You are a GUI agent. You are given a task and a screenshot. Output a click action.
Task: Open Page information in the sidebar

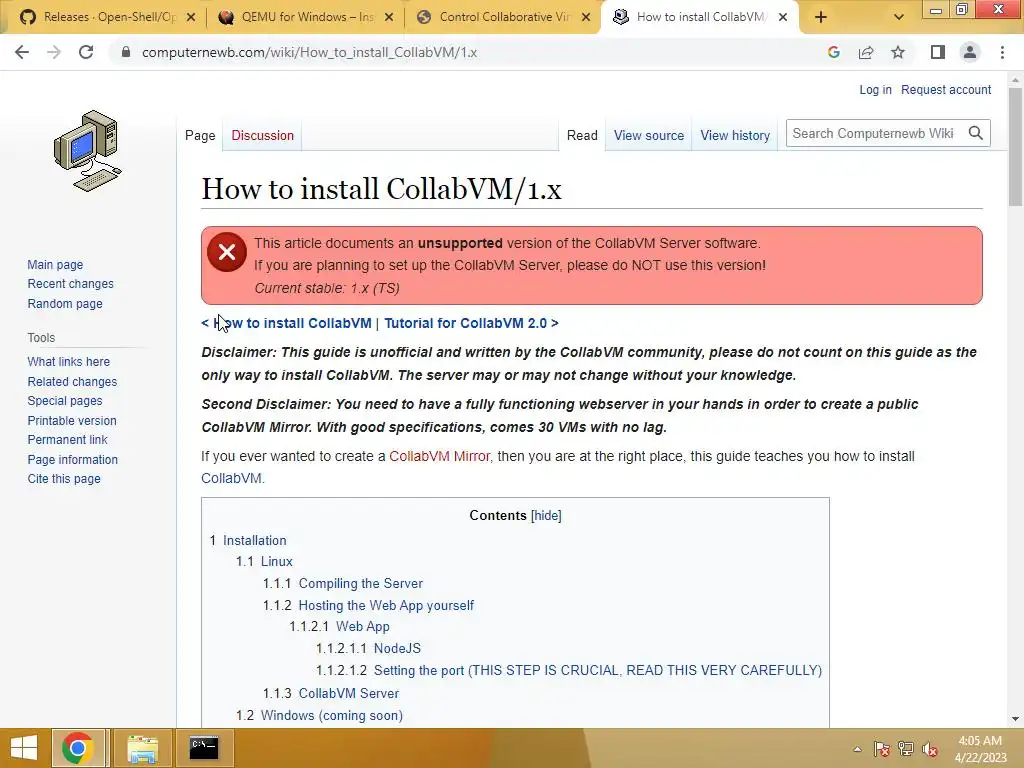click(72, 459)
